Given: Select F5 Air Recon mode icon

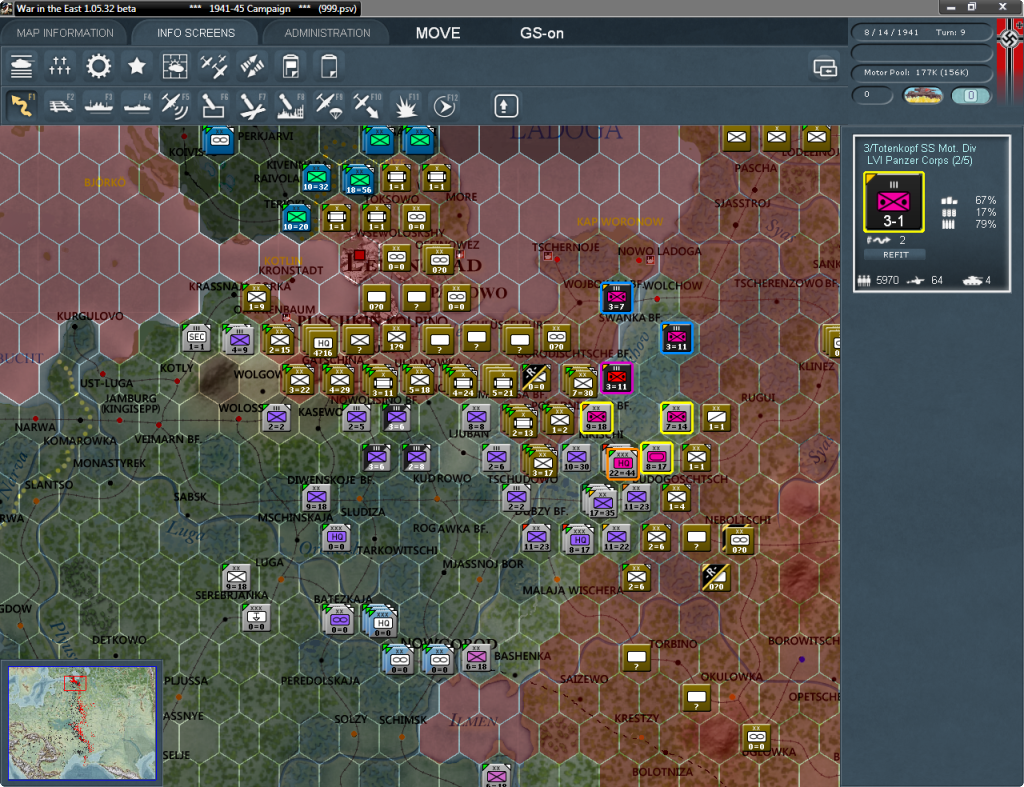Looking at the screenshot, I should [x=175, y=106].
